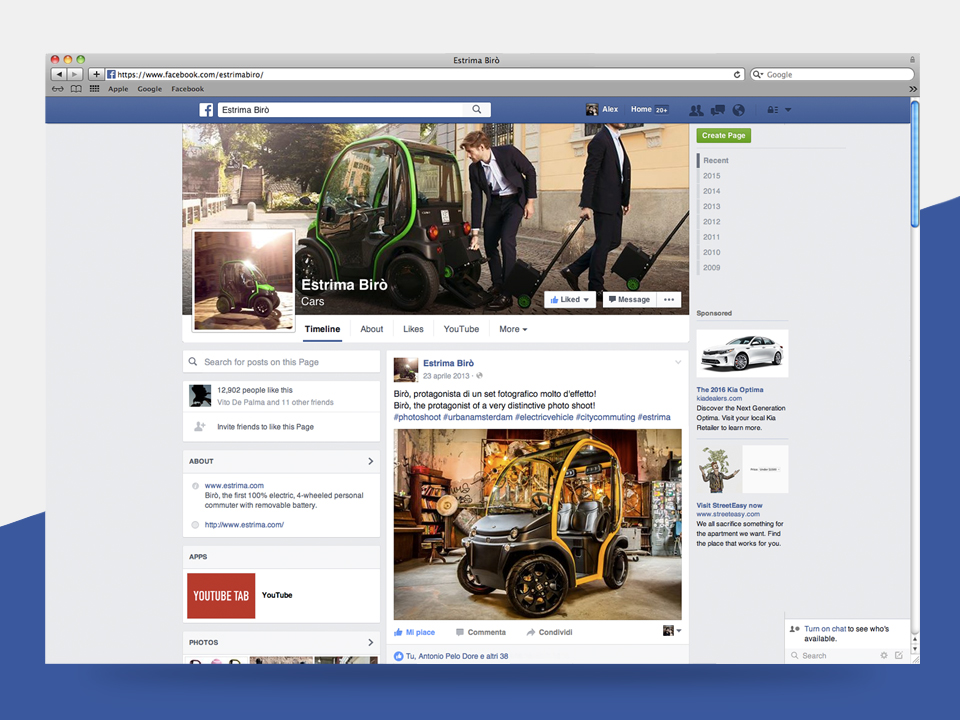960x720 pixels.
Task: Click the #urbanamsterdam hashtag
Action: [478, 417]
